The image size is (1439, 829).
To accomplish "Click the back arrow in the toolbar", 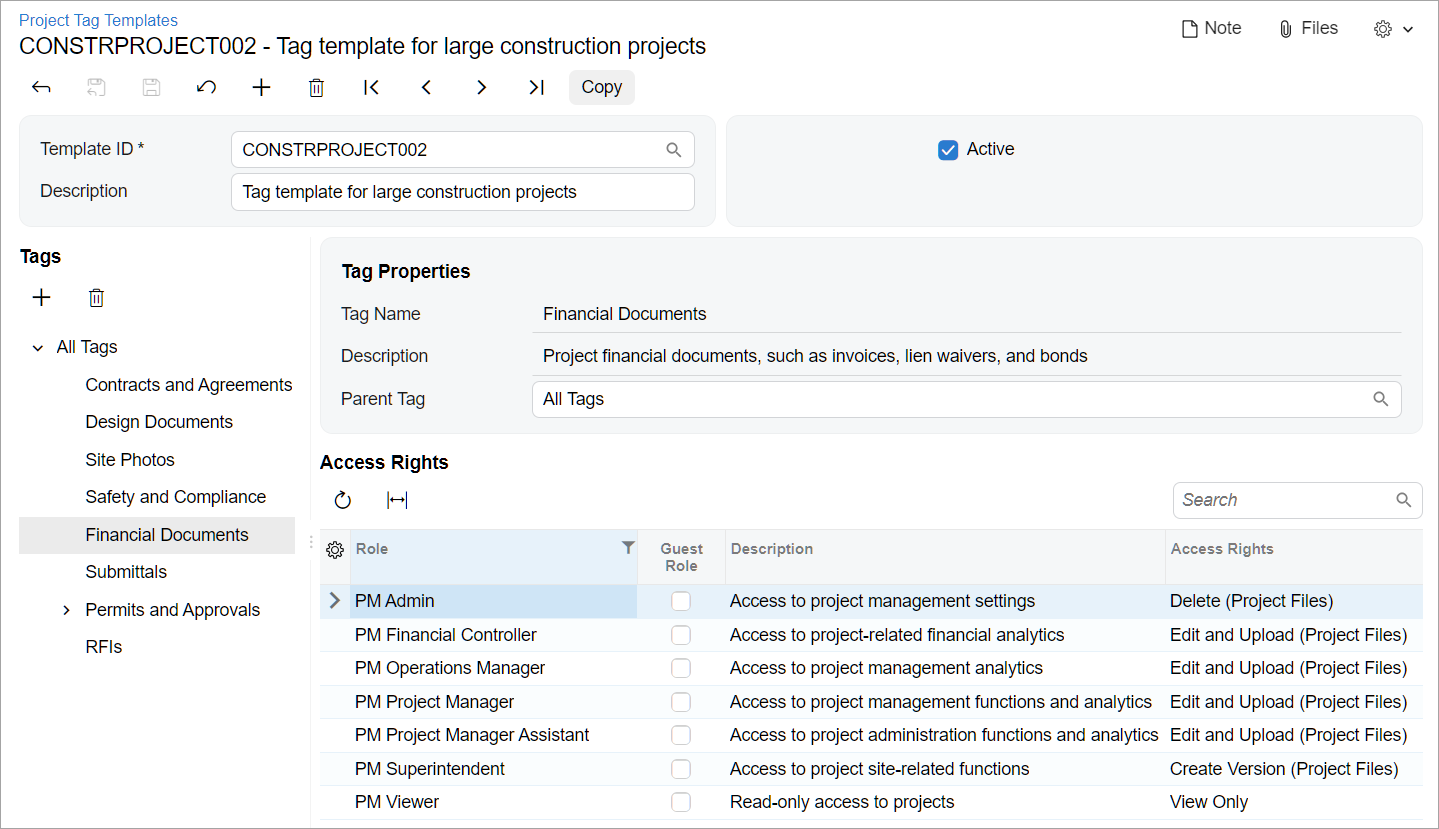I will click(x=41, y=87).
